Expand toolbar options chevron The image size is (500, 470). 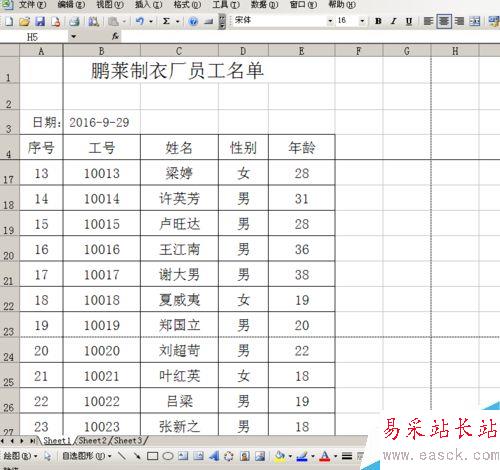pyautogui.click(x=222, y=21)
